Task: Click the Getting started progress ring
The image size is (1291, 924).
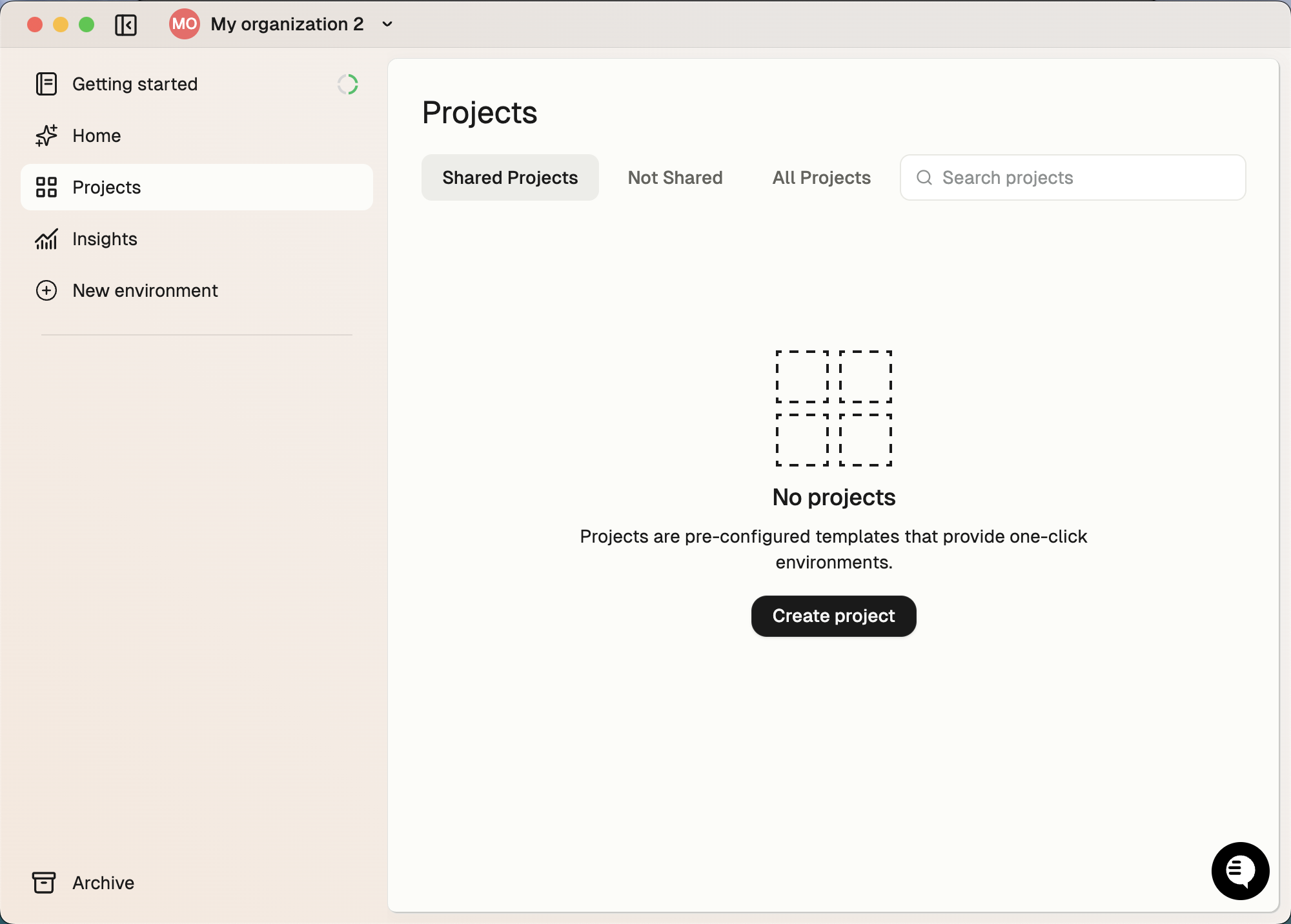Action: [x=348, y=84]
